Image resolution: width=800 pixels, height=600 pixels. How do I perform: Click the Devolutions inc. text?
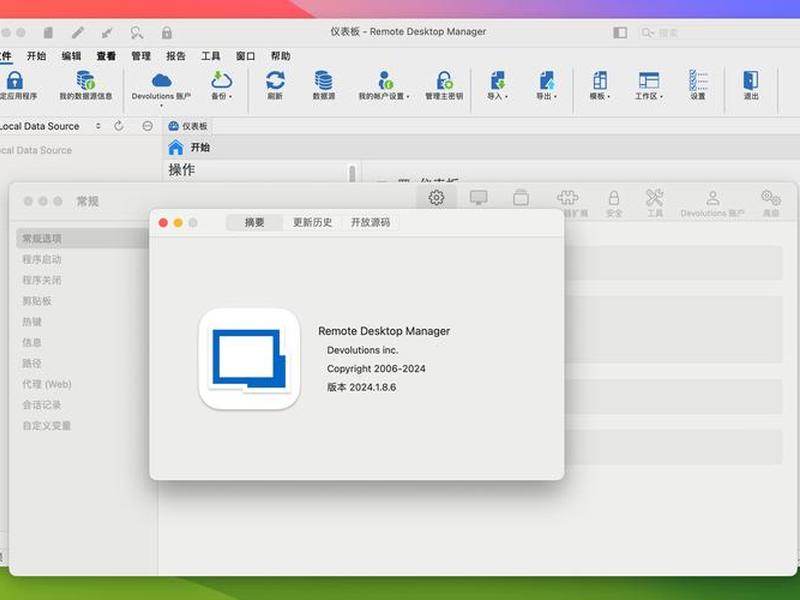[362, 350]
